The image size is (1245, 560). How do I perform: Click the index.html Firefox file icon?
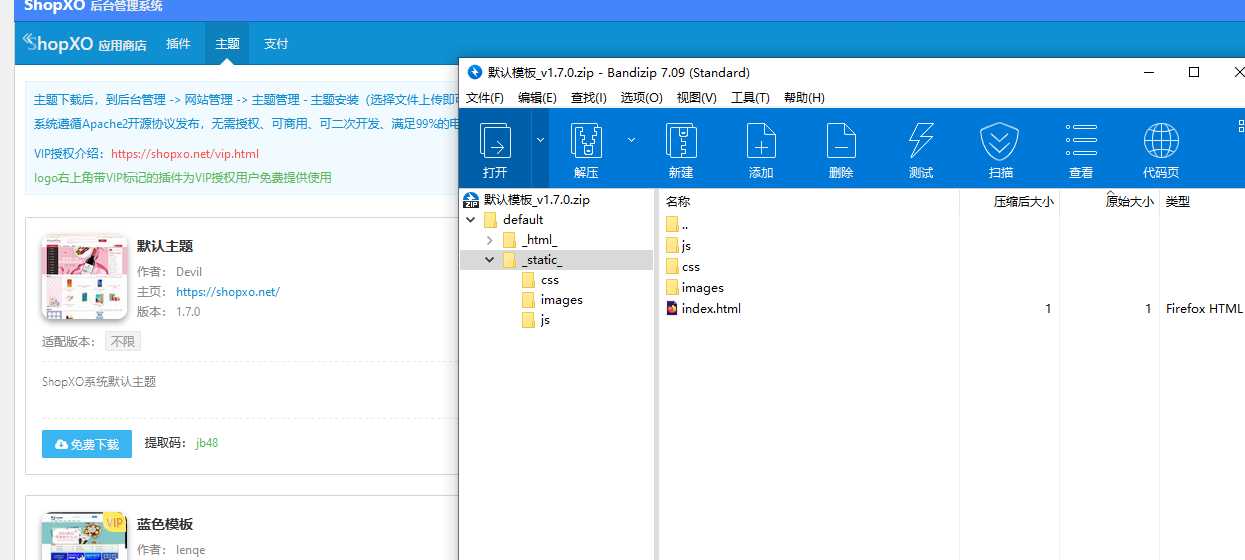(672, 308)
